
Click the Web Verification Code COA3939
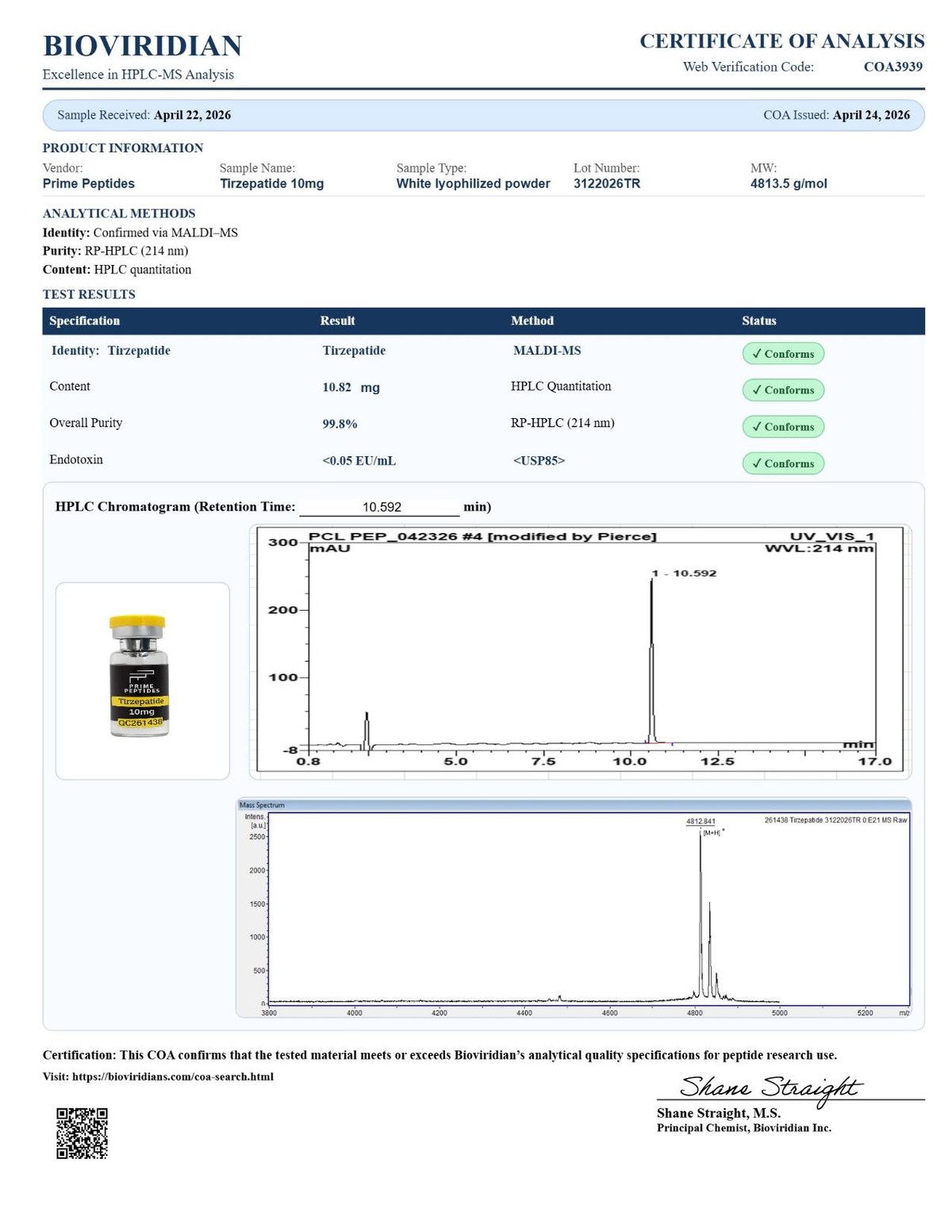(892, 67)
